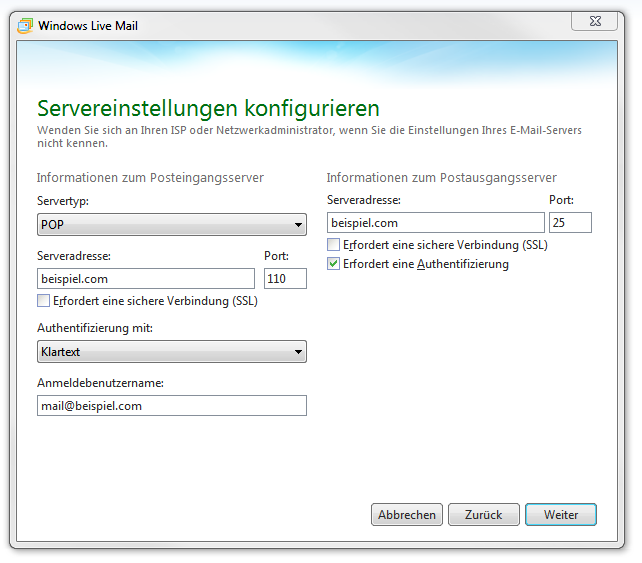This screenshot has height=563, width=642.
Task: Click the Servereinstellungen konfigurieren heading
Action: pyautogui.click(x=208, y=109)
